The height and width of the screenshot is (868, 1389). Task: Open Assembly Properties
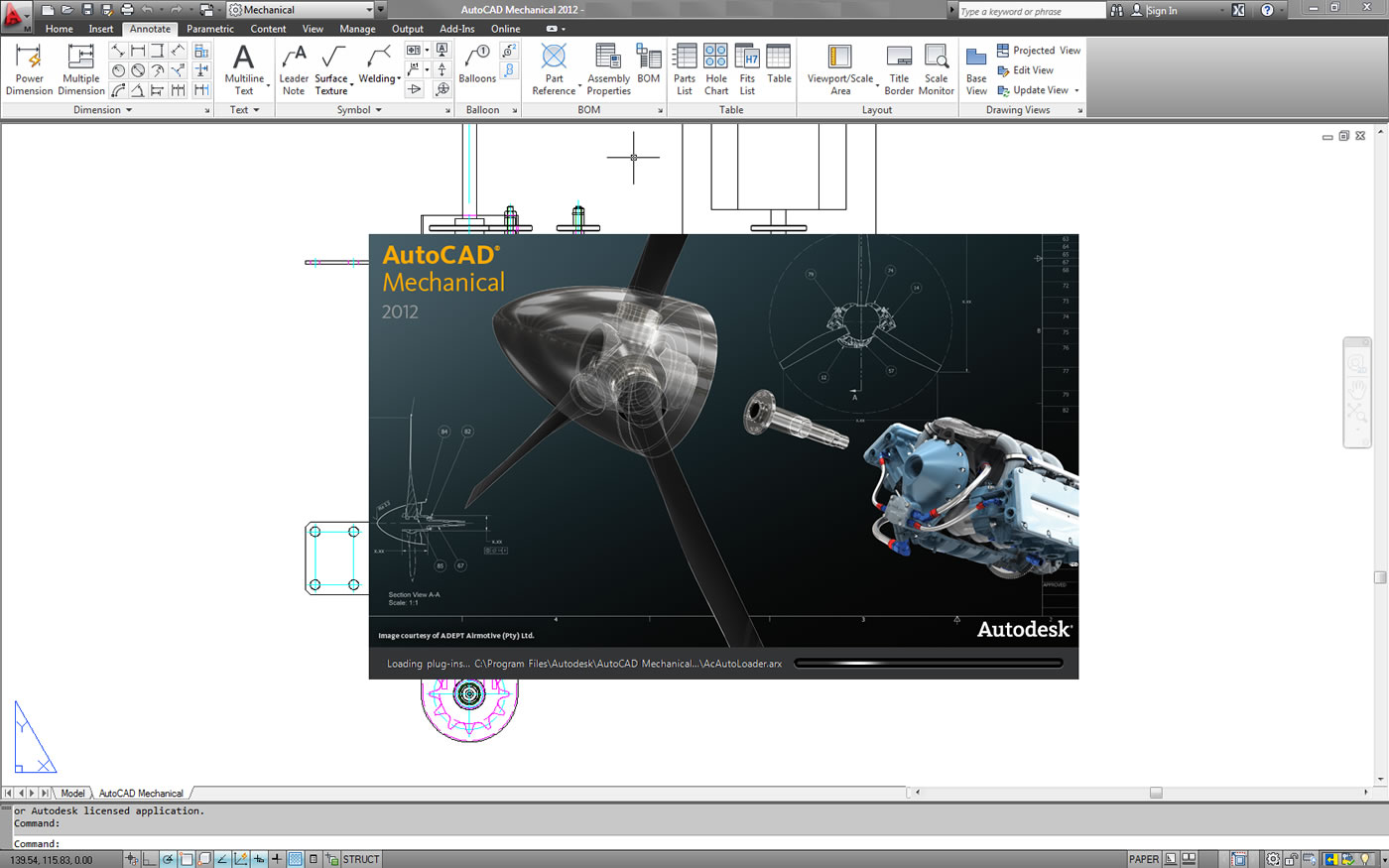(x=608, y=69)
